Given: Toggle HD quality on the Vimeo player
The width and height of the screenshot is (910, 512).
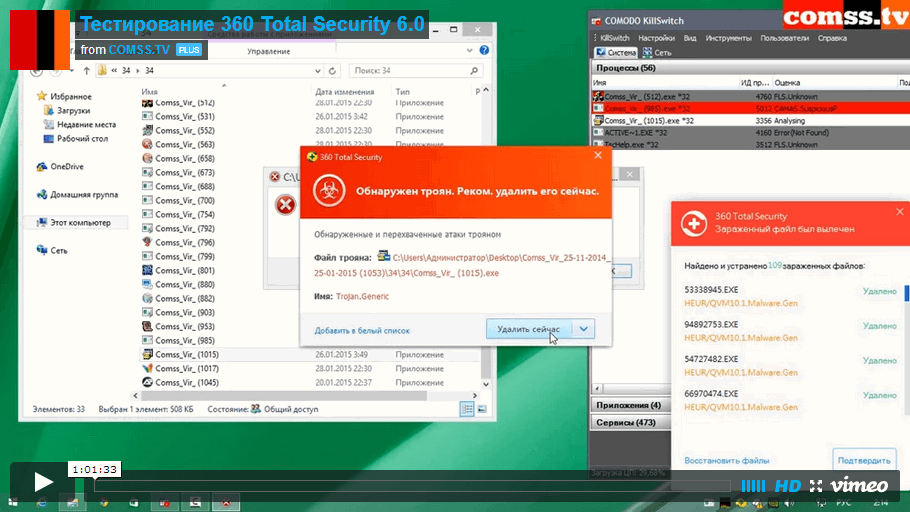Looking at the screenshot, I should click(x=788, y=486).
